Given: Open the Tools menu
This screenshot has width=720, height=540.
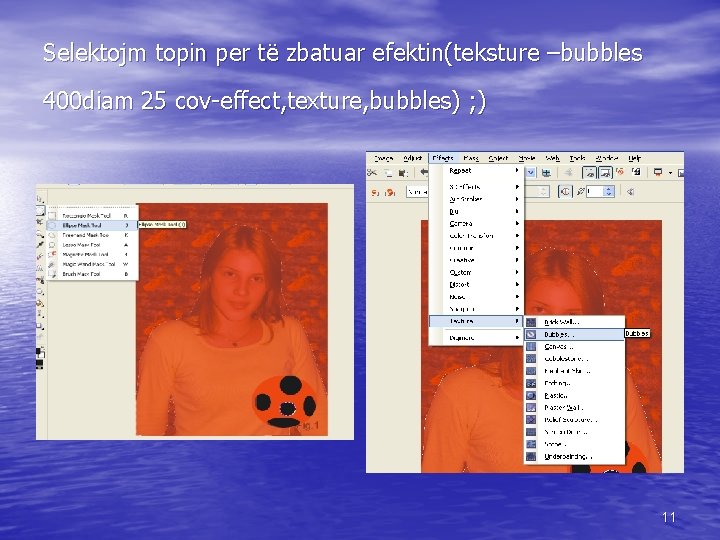Looking at the screenshot, I should (577, 158).
